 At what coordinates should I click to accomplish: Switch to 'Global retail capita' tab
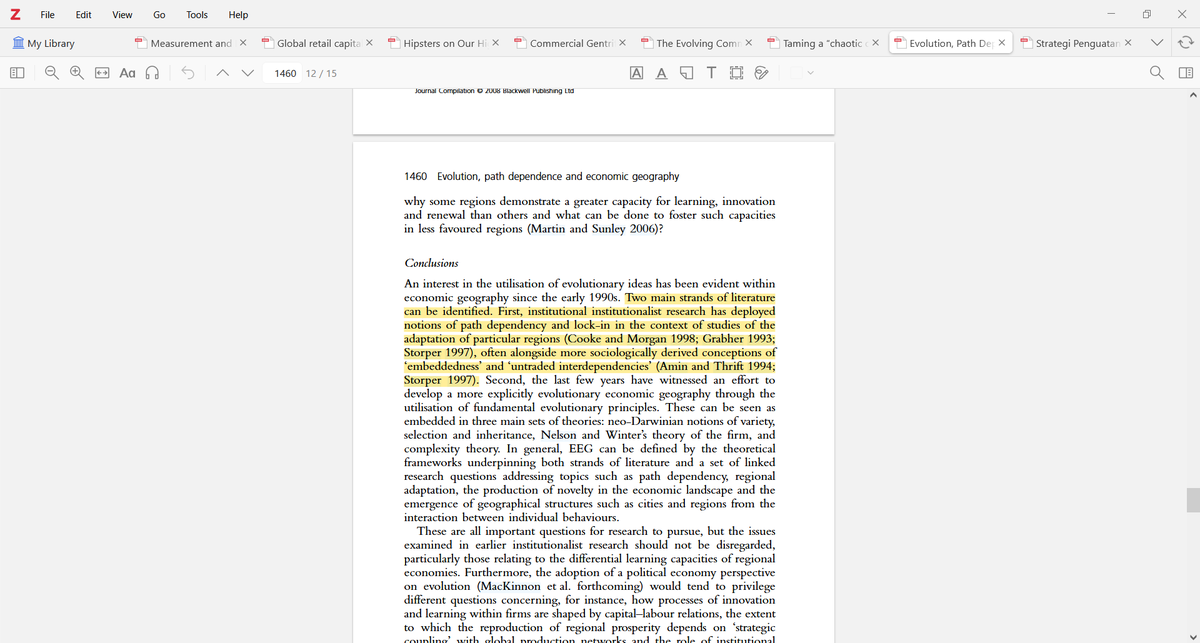tap(317, 43)
